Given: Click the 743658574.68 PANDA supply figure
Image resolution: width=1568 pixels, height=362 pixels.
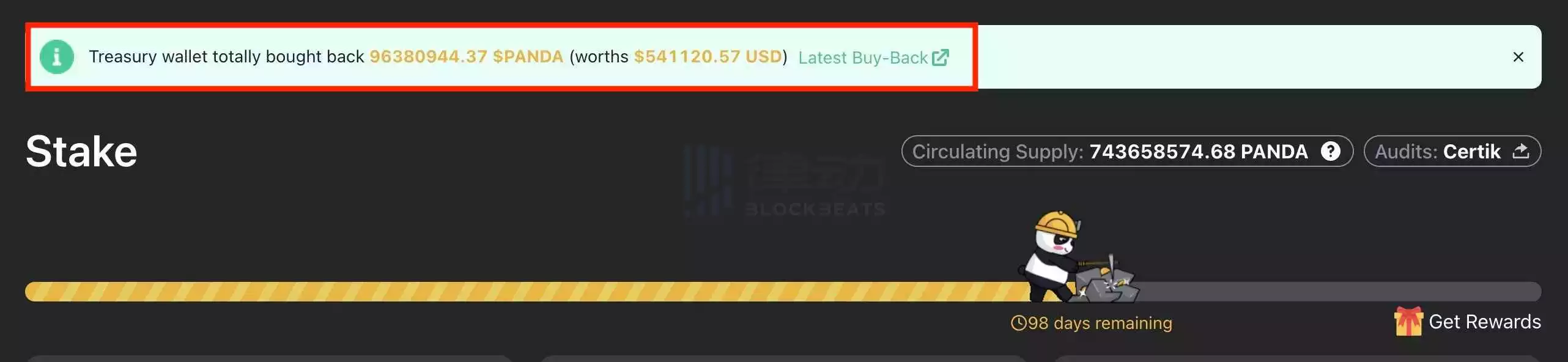Looking at the screenshot, I should 1199,151.
